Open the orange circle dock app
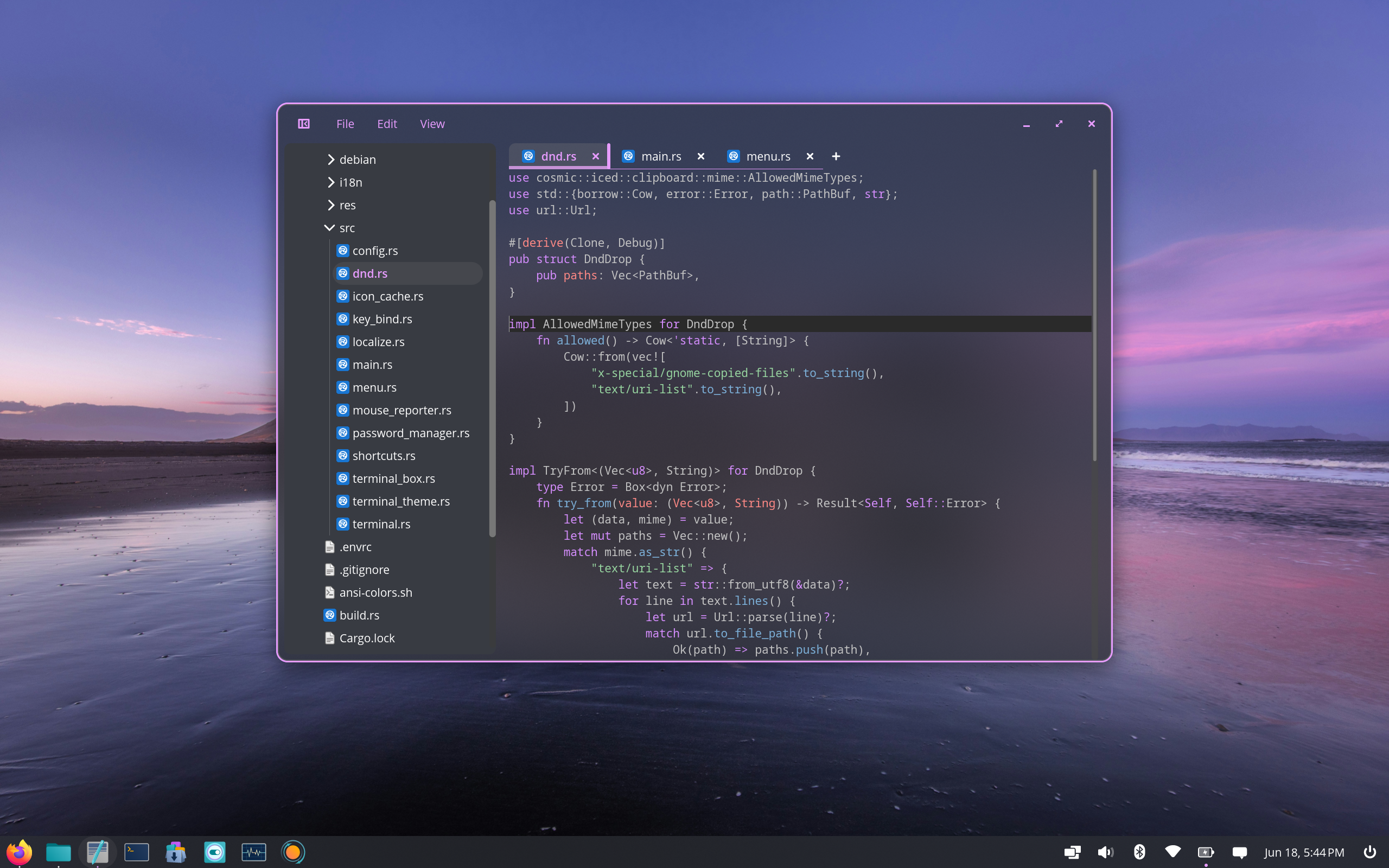Screen dimensions: 1389x868 pos(293,852)
